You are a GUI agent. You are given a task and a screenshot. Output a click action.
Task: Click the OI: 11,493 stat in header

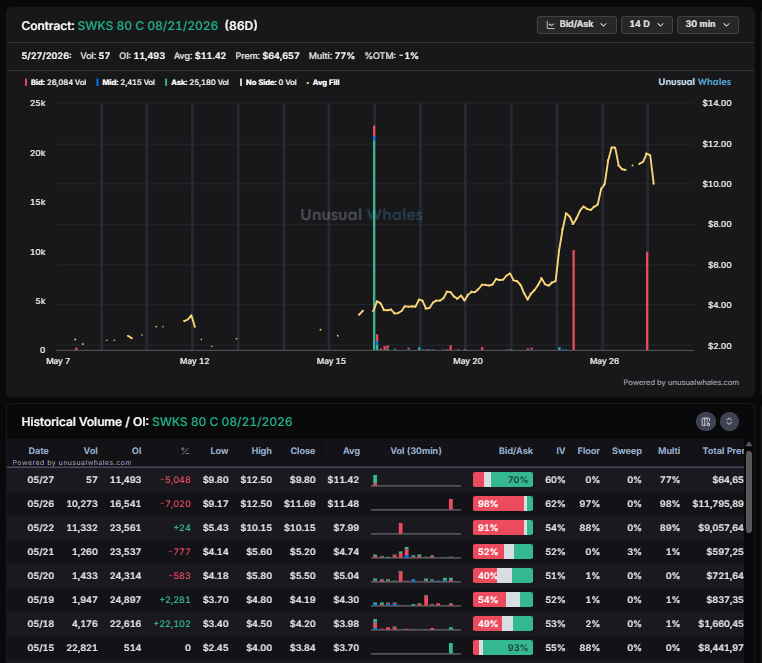pos(142,56)
